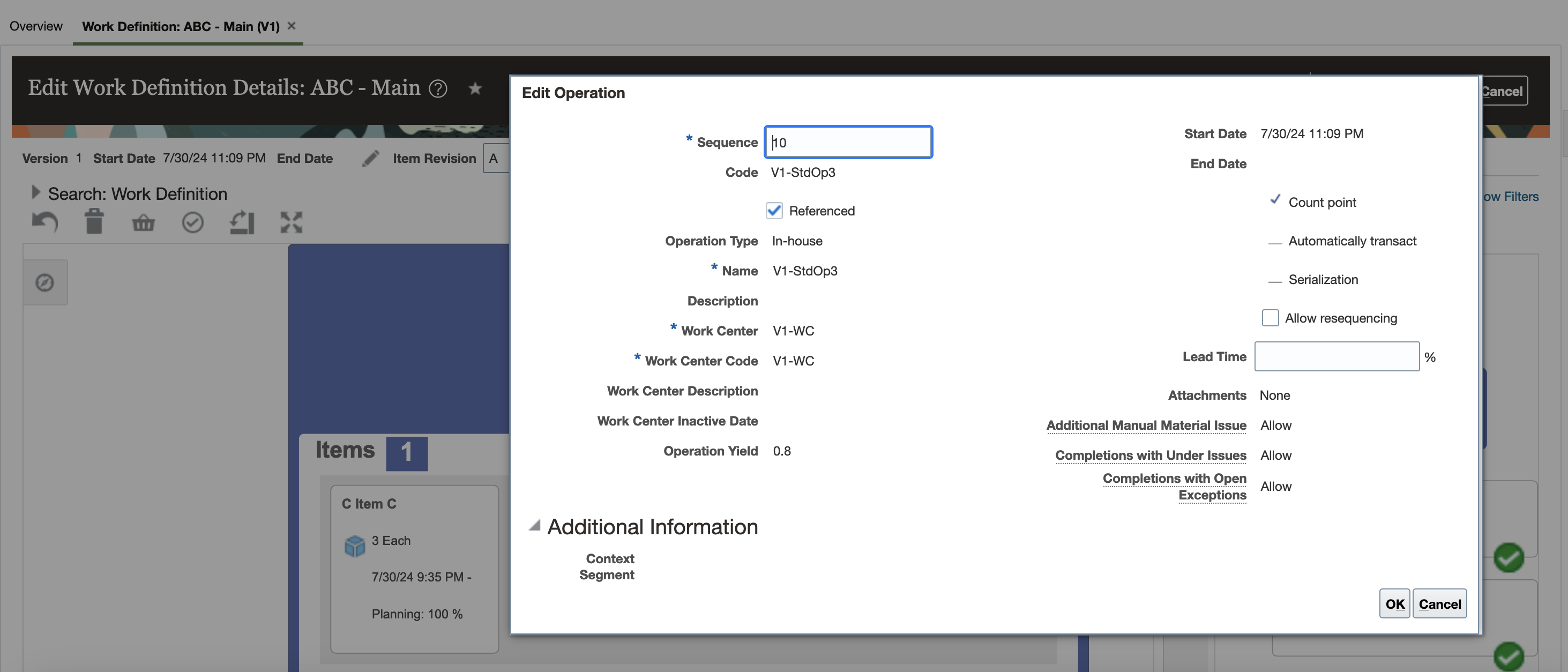
Task: Click the Serialization indicator
Action: (x=1275, y=281)
